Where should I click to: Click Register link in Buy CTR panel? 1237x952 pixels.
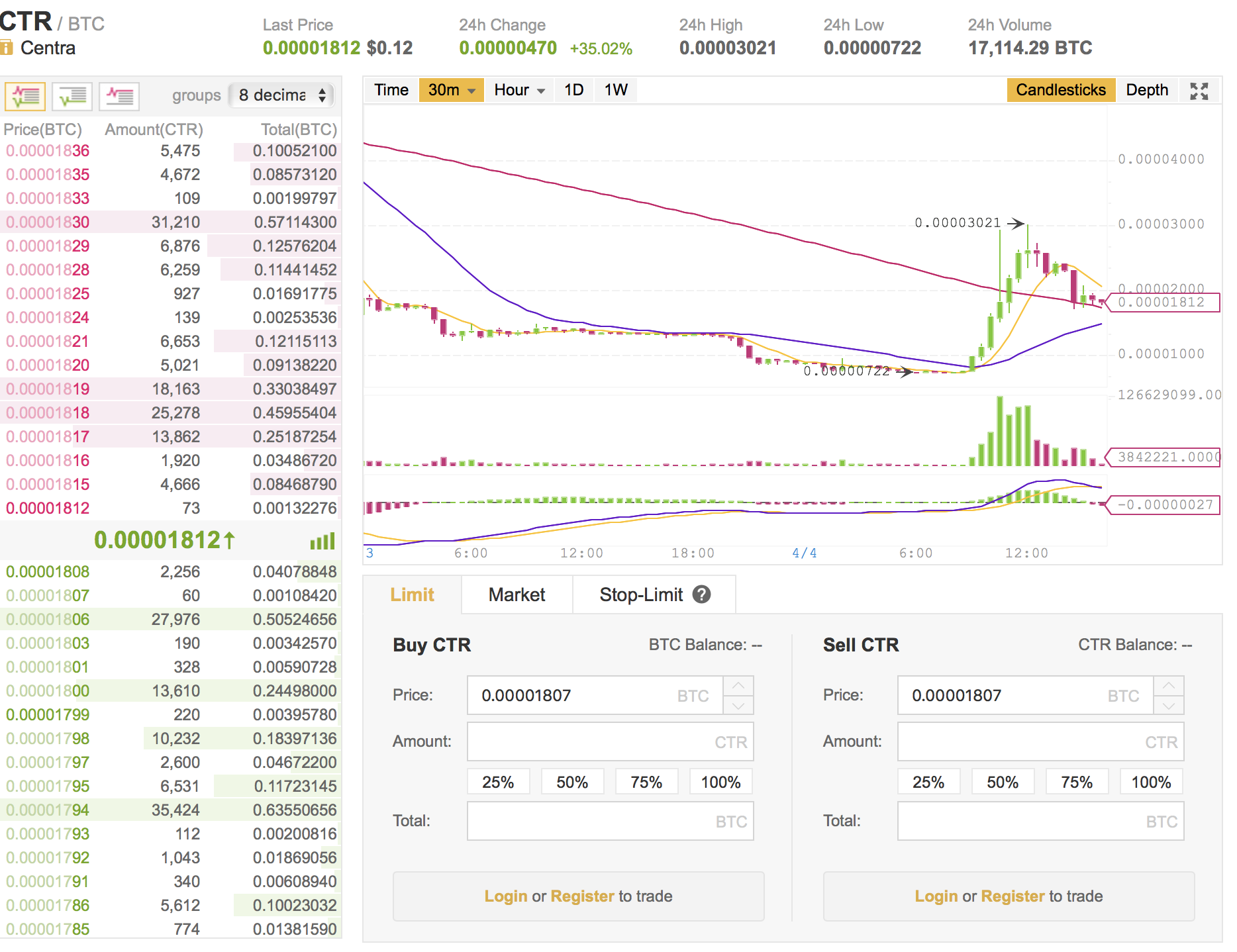582,896
